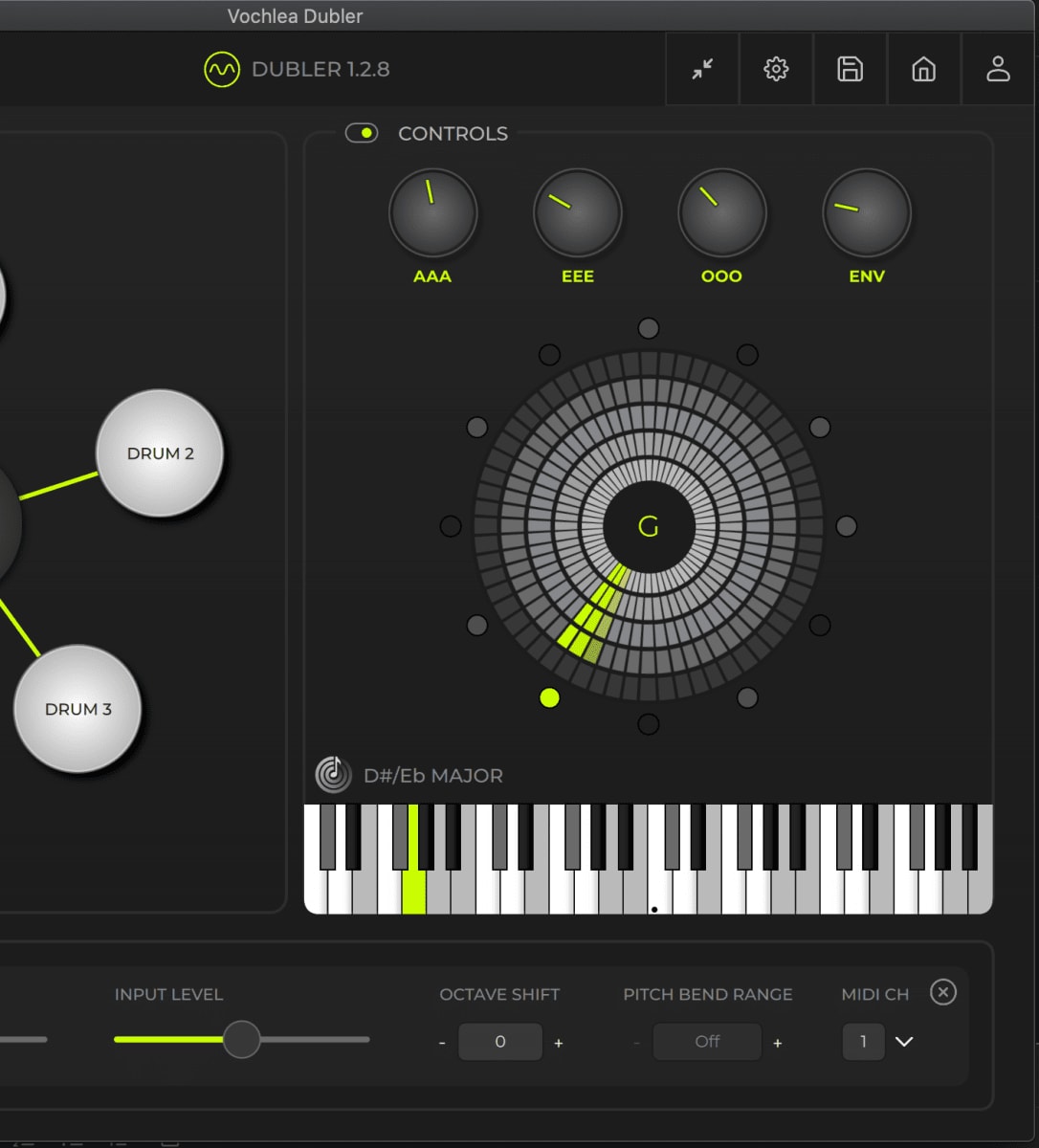Screen dimensions: 1039x1148
Task: Click the EEE knob
Action: point(578,212)
